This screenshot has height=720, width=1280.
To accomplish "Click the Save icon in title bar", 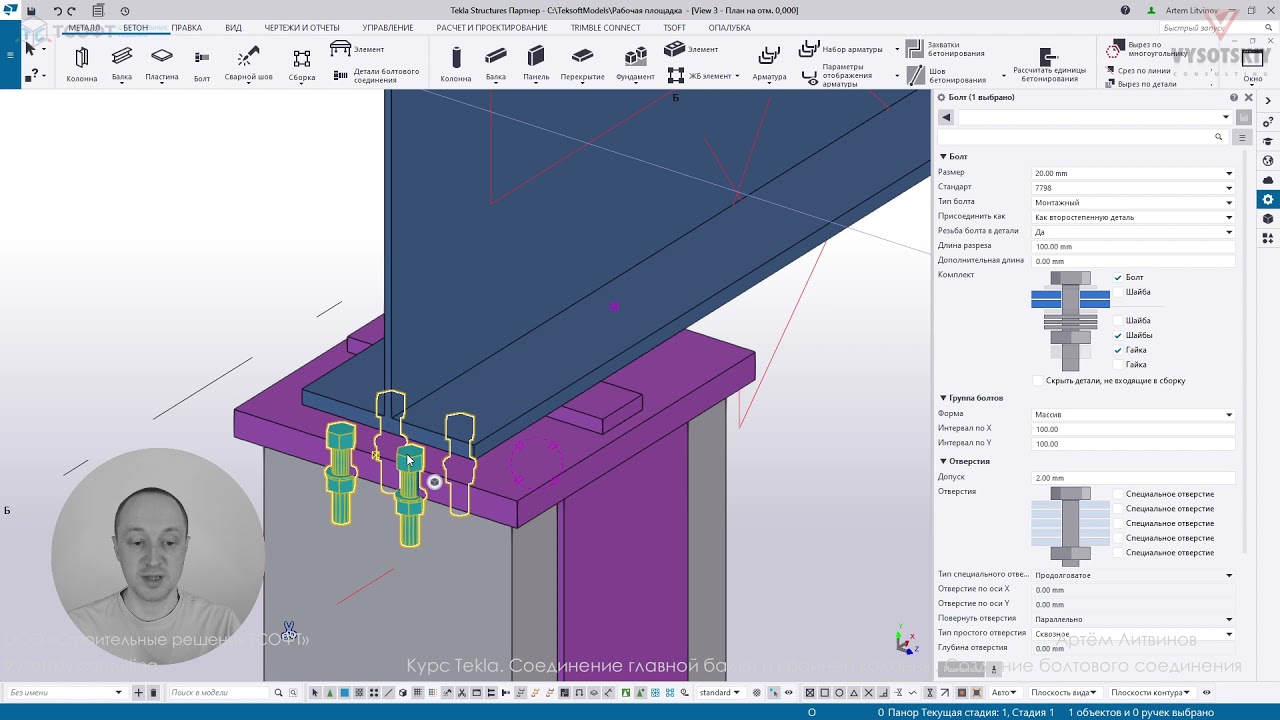I will coord(32,11).
